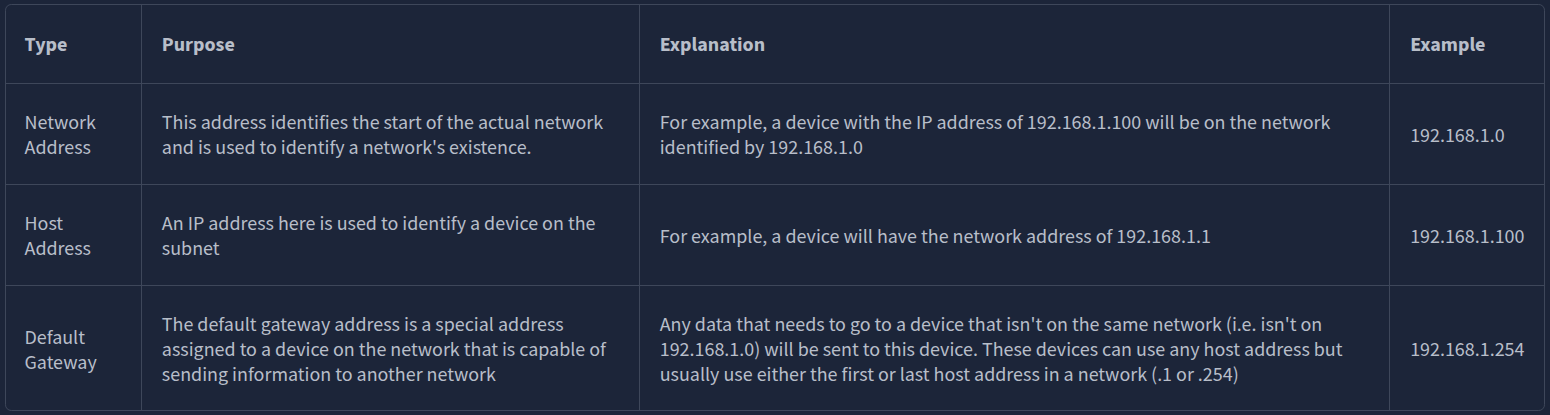Click the Network Address purpose description
The image size is (1550, 415).
(382, 135)
